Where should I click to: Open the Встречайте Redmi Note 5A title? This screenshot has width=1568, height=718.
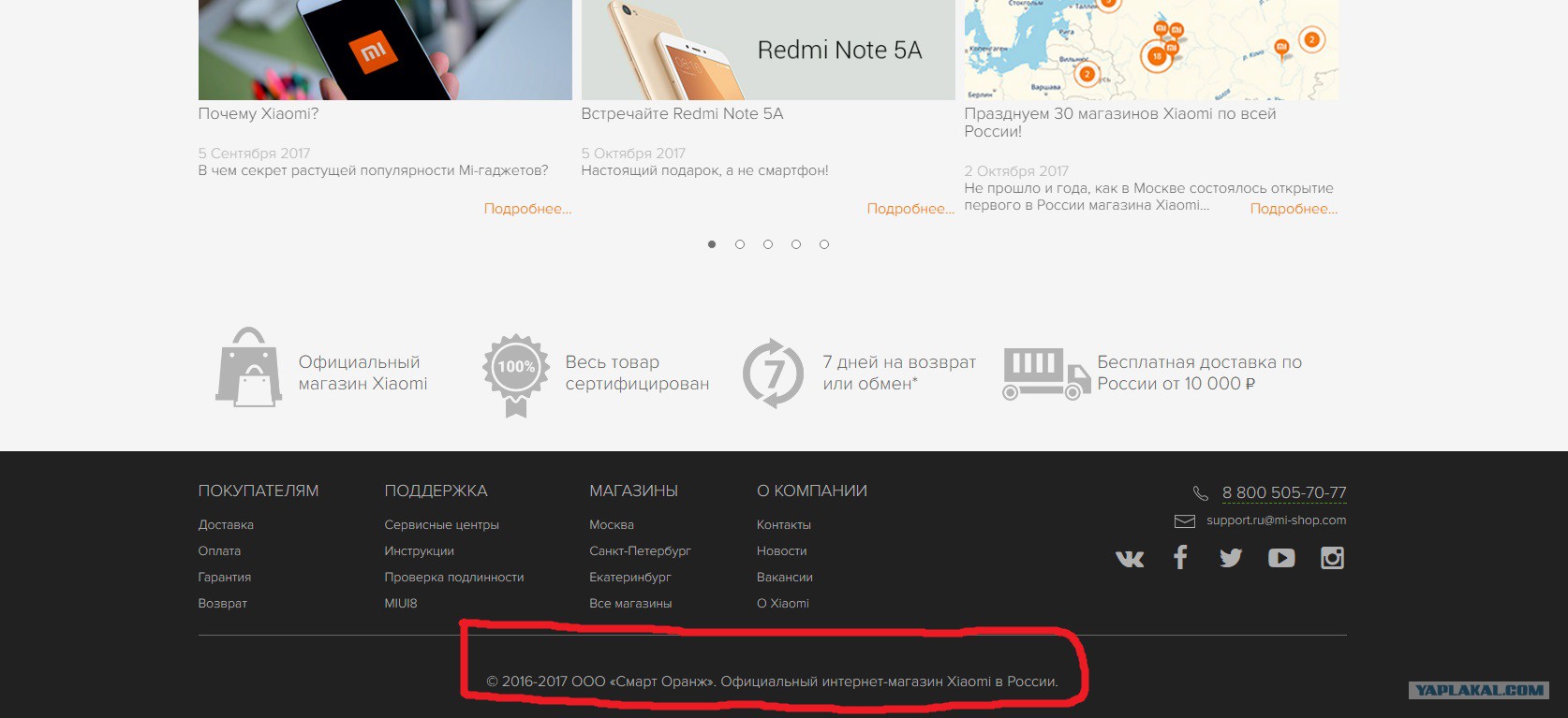tap(682, 114)
